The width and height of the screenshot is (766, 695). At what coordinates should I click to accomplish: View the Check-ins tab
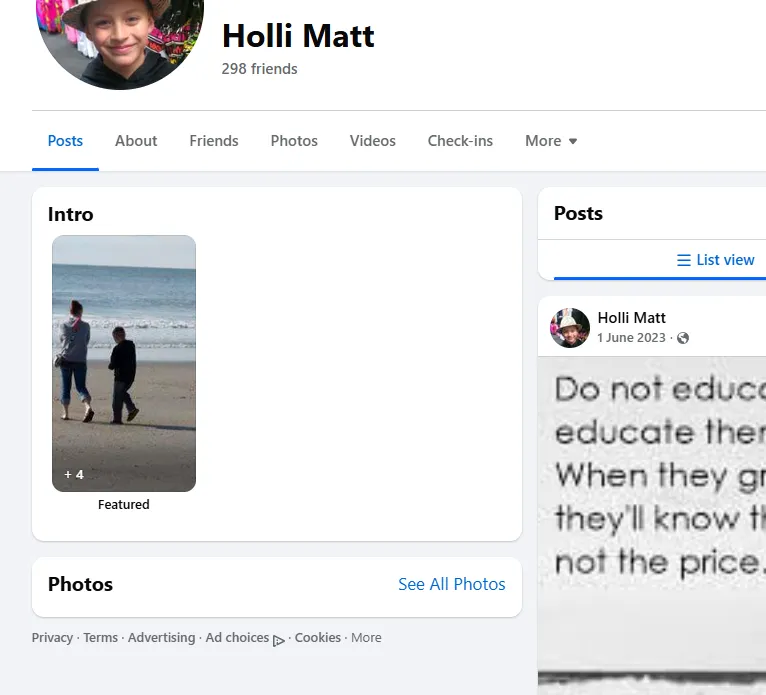460,141
